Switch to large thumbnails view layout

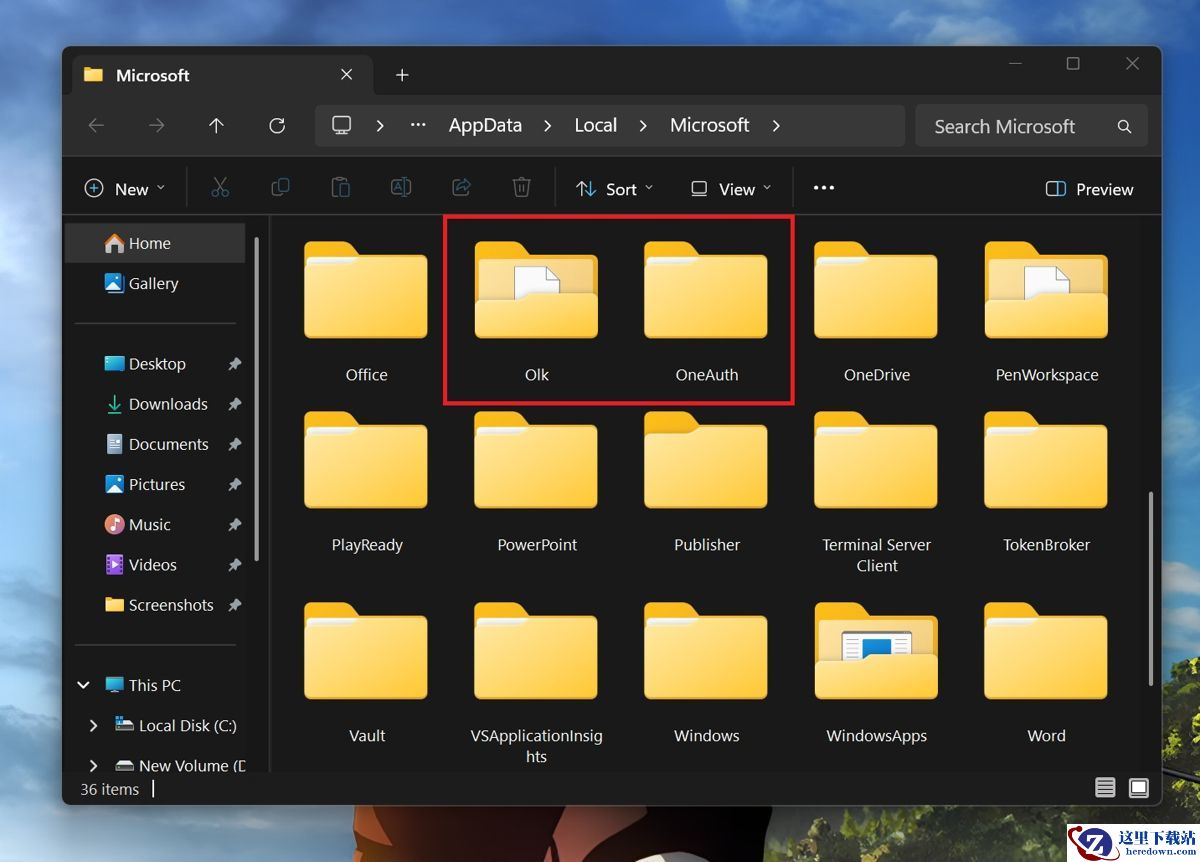click(1139, 788)
